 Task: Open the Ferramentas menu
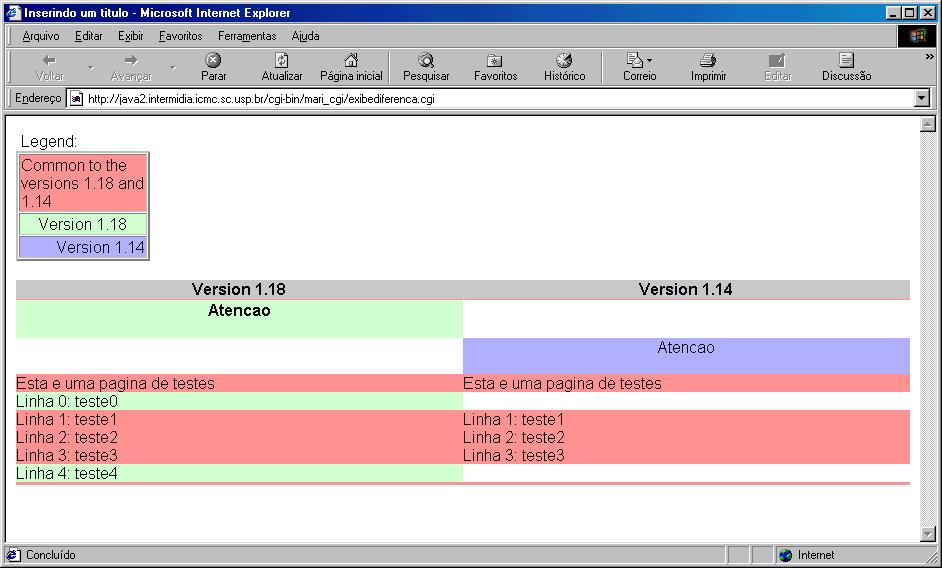pos(247,36)
